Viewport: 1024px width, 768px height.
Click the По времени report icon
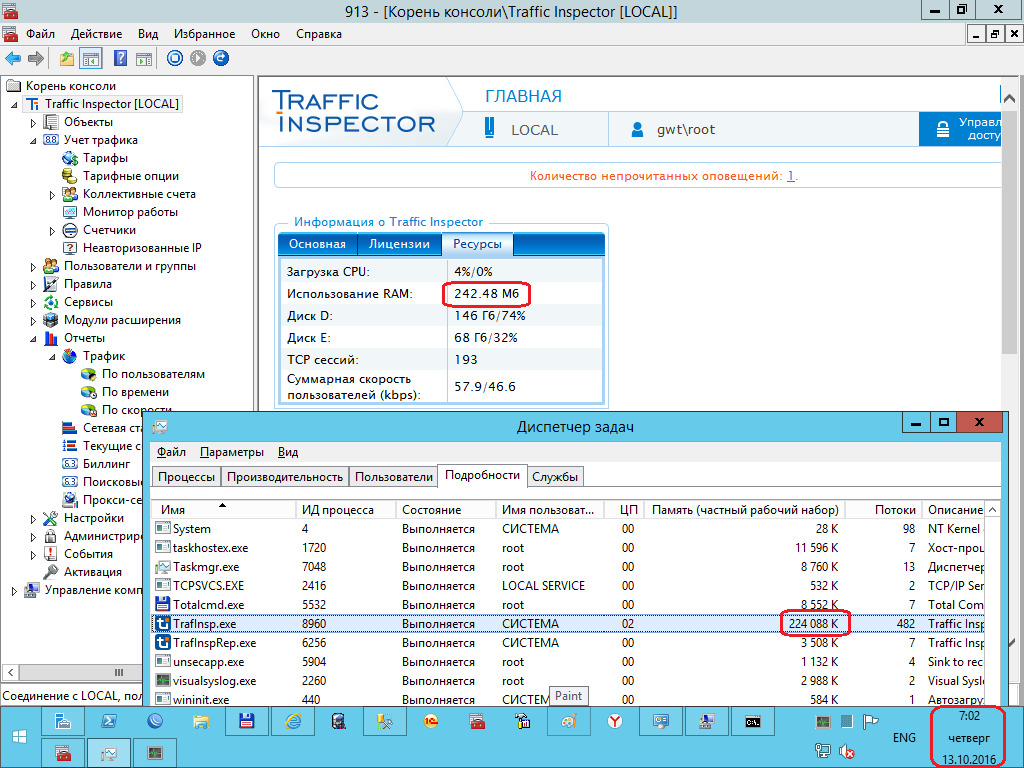click(89, 392)
